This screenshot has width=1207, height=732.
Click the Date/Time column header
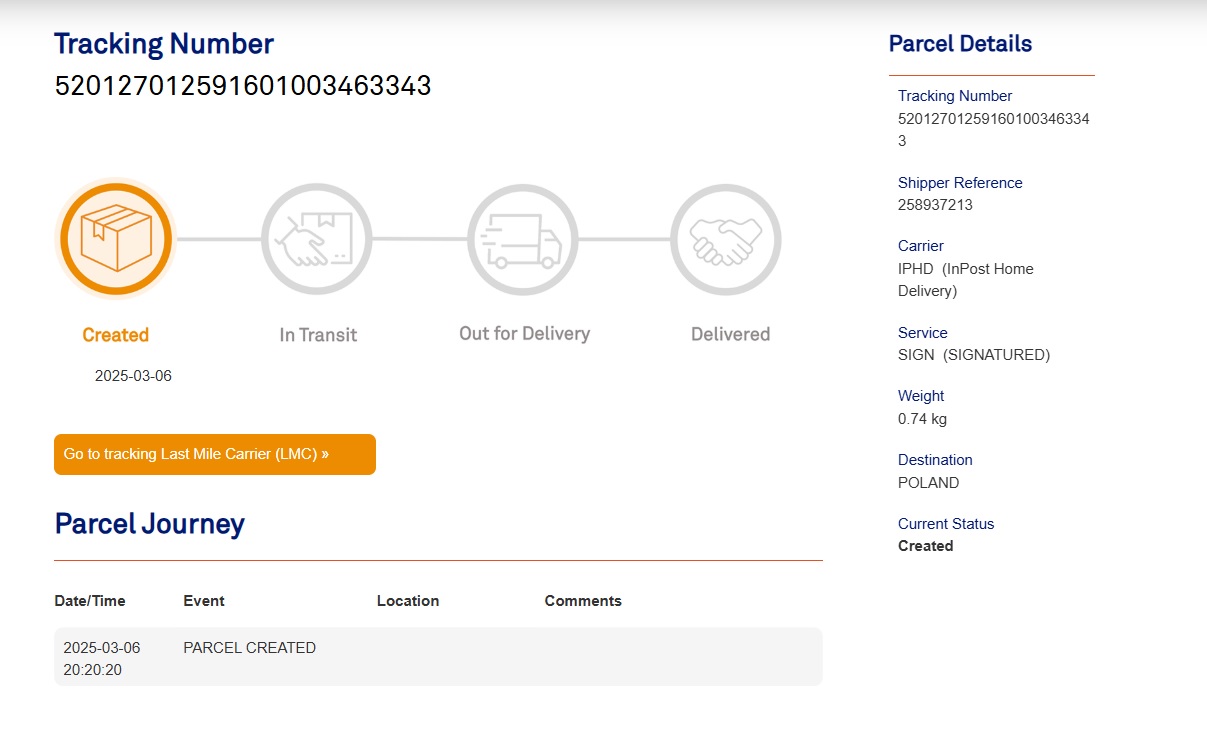pyautogui.click(x=90, y=601)
